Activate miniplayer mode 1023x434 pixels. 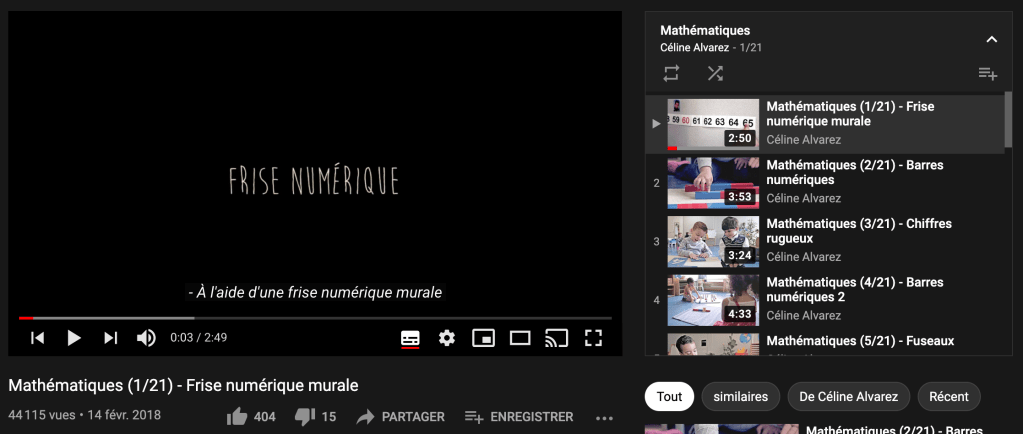[483, 338]
